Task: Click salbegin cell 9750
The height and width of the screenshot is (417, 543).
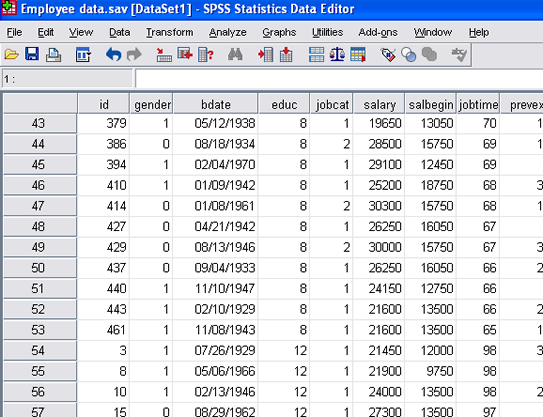Action: point(430,371)
